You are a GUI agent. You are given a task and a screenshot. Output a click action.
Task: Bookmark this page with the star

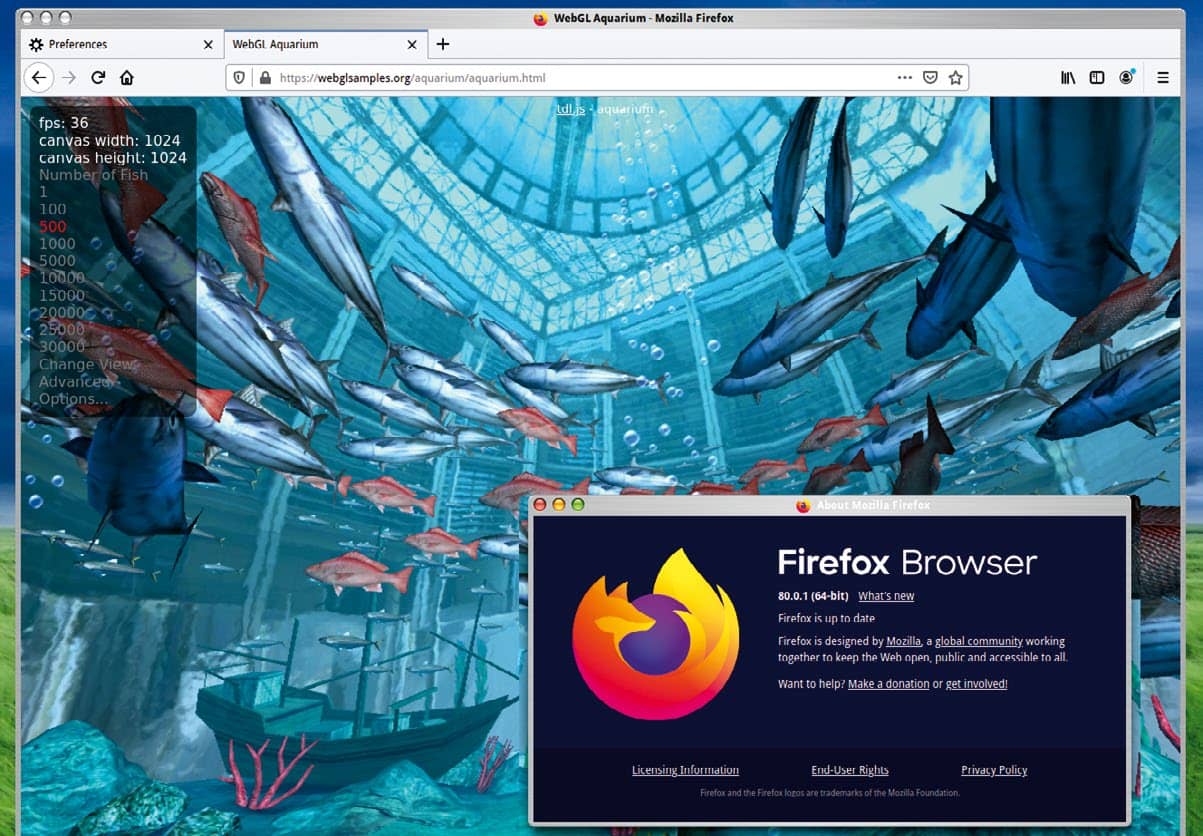click(955, 77)
